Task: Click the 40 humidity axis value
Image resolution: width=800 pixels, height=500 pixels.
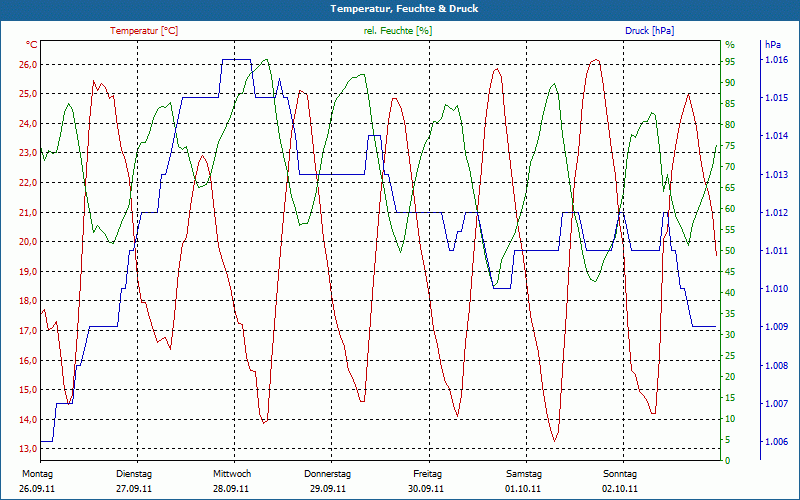Action: tap(730, 293)
